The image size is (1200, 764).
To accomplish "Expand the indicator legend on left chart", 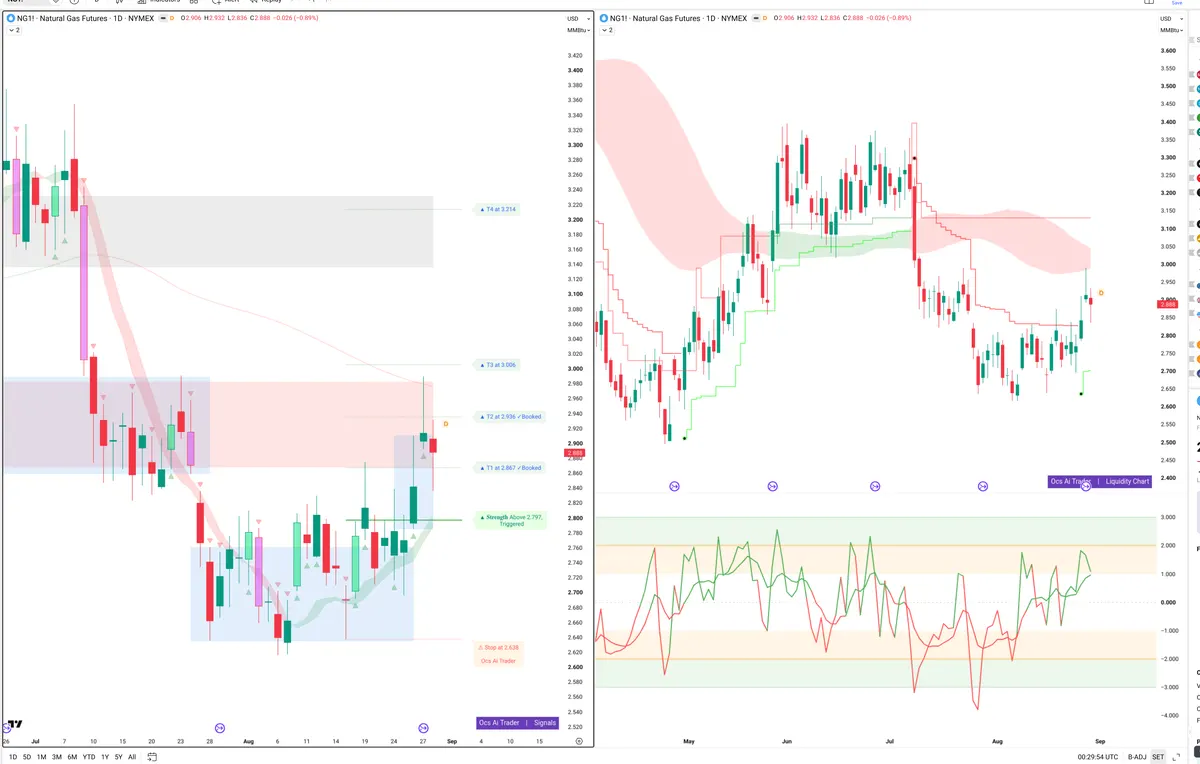I will pyautogui.click(x=14, y=30).
